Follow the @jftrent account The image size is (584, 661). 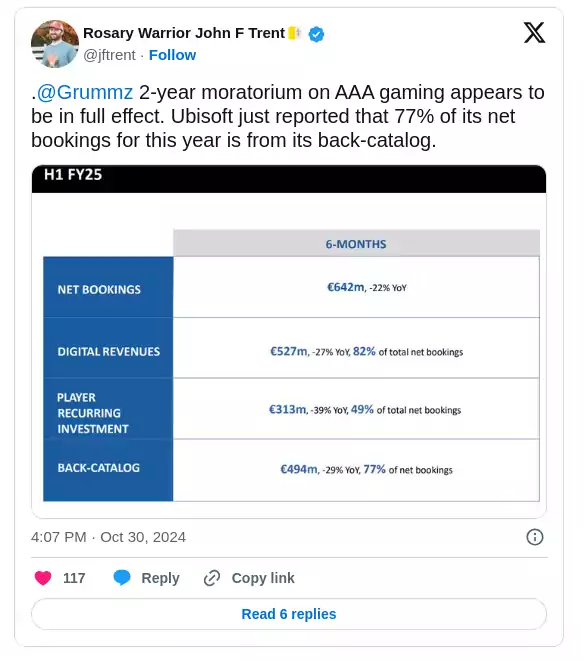click(172, 55)
